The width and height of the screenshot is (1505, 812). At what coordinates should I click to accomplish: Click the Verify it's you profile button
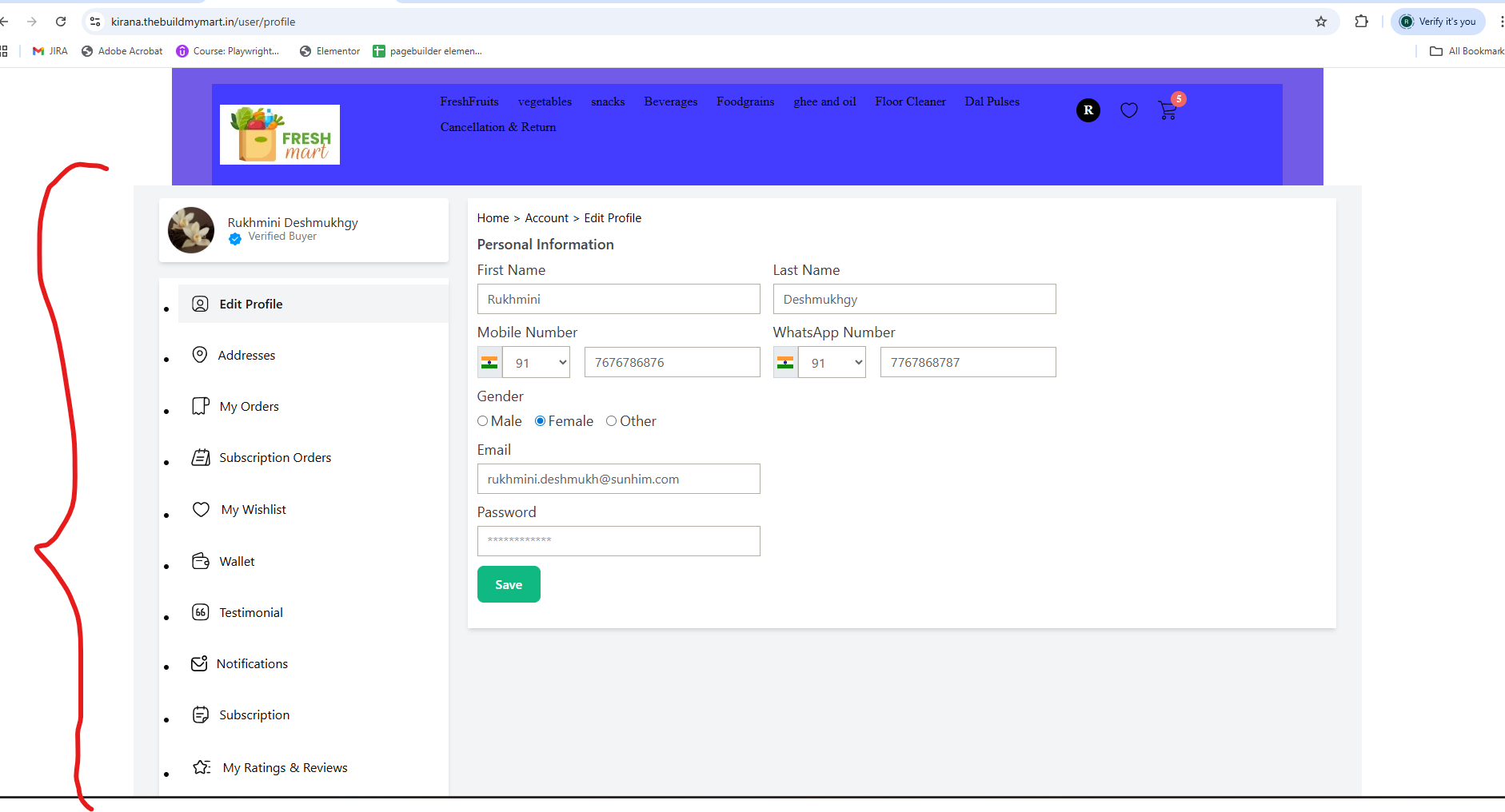[1438, 22]
